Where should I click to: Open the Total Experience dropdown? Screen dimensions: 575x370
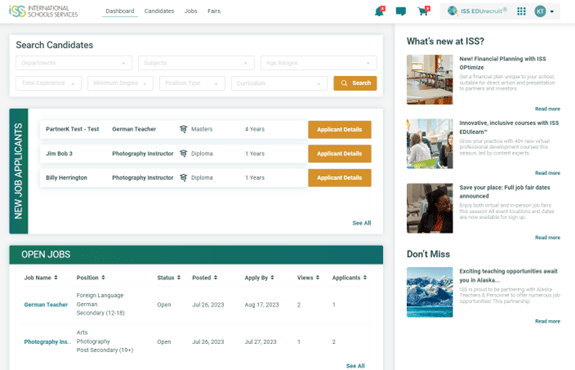click(x=48, y=83)
